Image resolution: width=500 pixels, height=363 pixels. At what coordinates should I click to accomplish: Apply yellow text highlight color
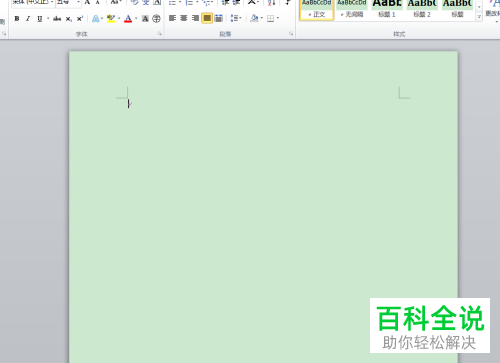(111, 19)
